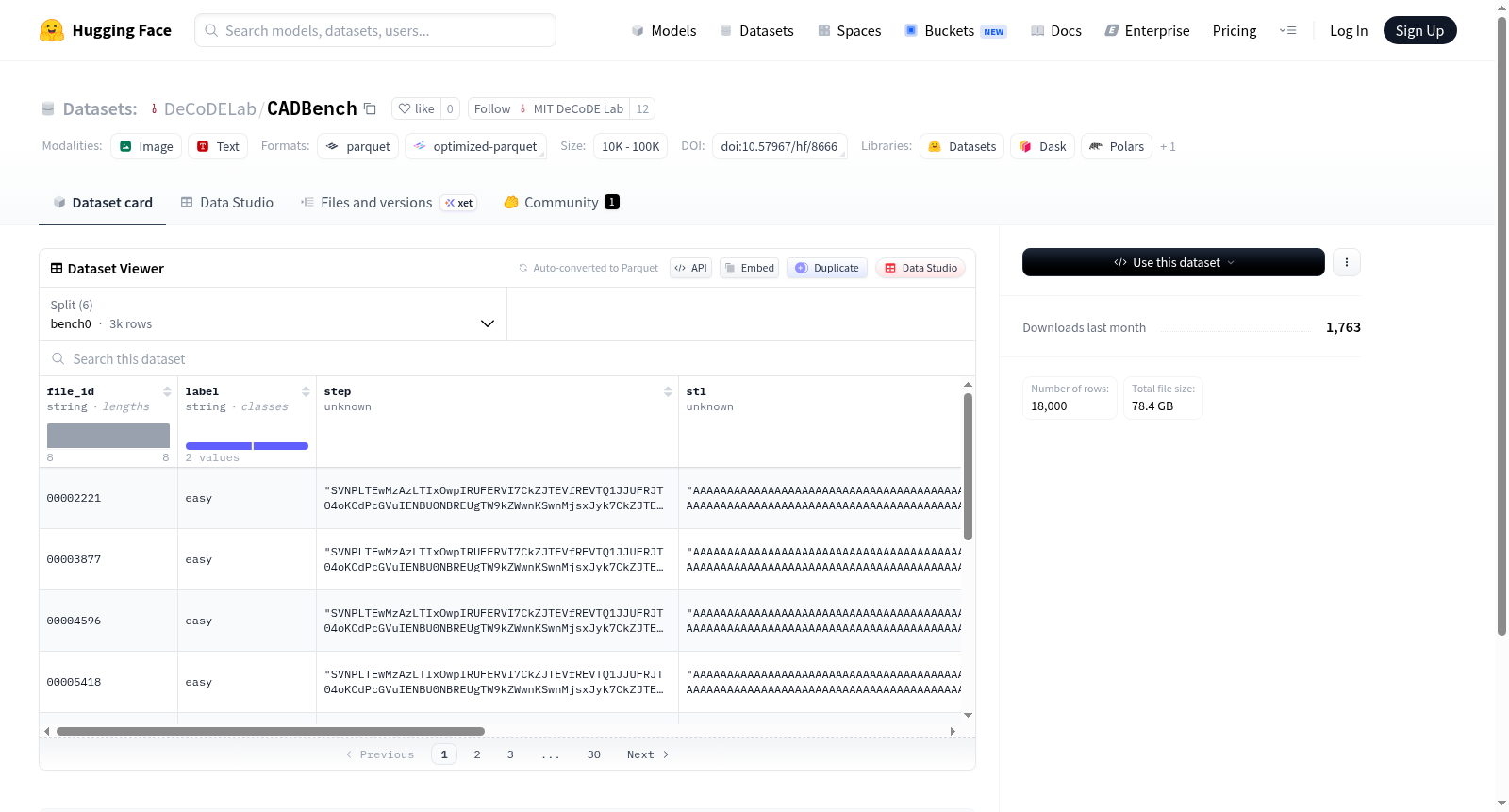Click the Auto-converted to Parquet link
This screenshot has width=1509, height=812.
pos(570,268)
